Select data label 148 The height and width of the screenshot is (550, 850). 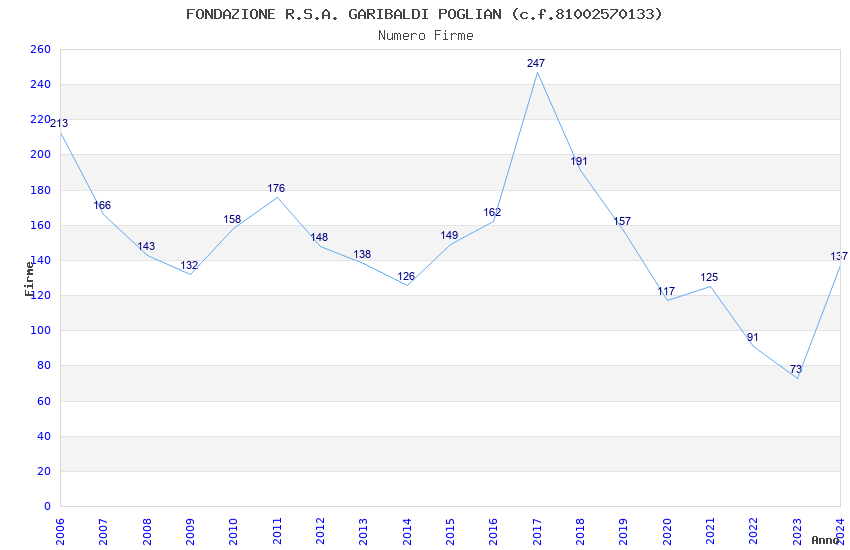point(319,237)
